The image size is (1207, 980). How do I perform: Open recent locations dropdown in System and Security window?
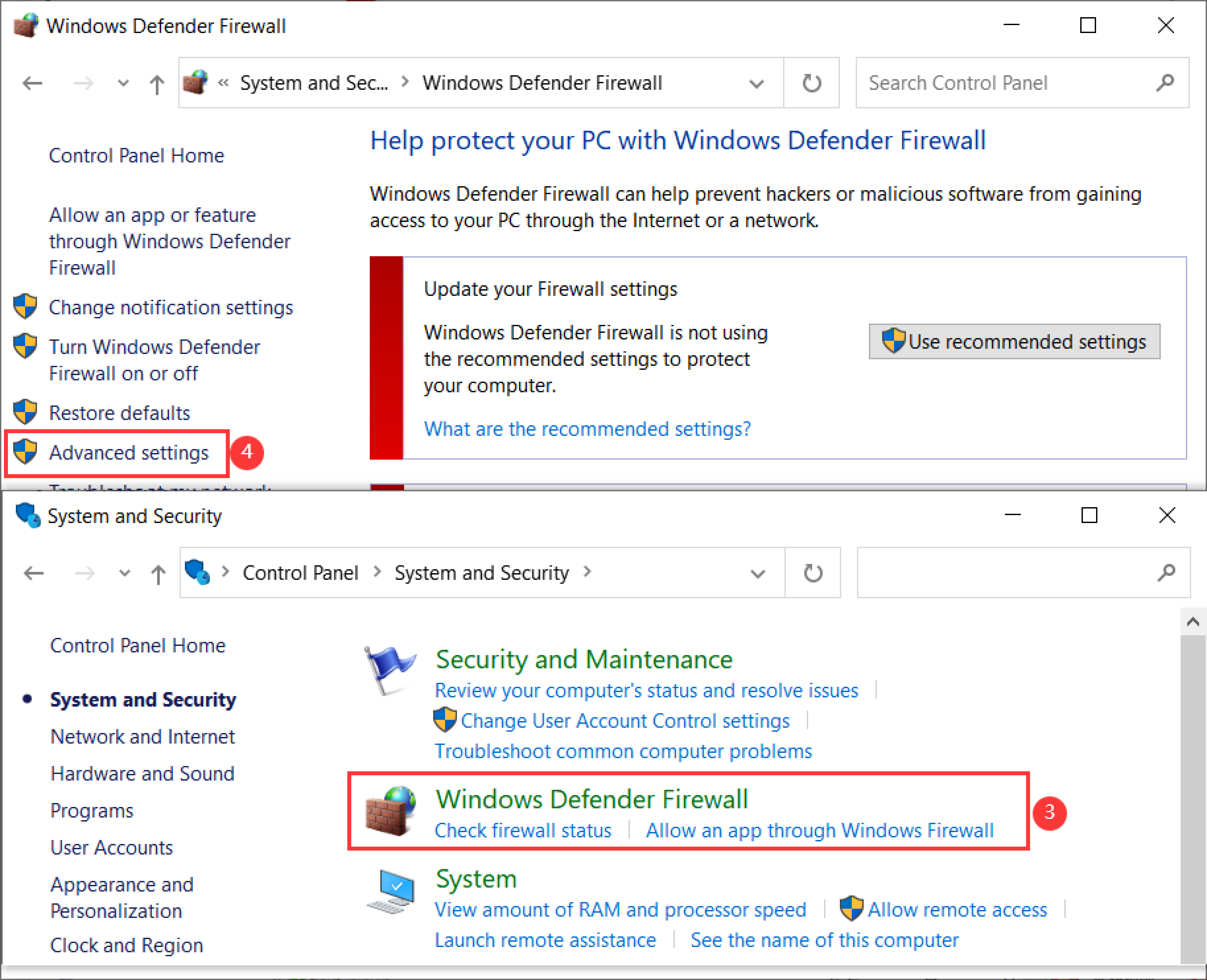pos(124,574)
